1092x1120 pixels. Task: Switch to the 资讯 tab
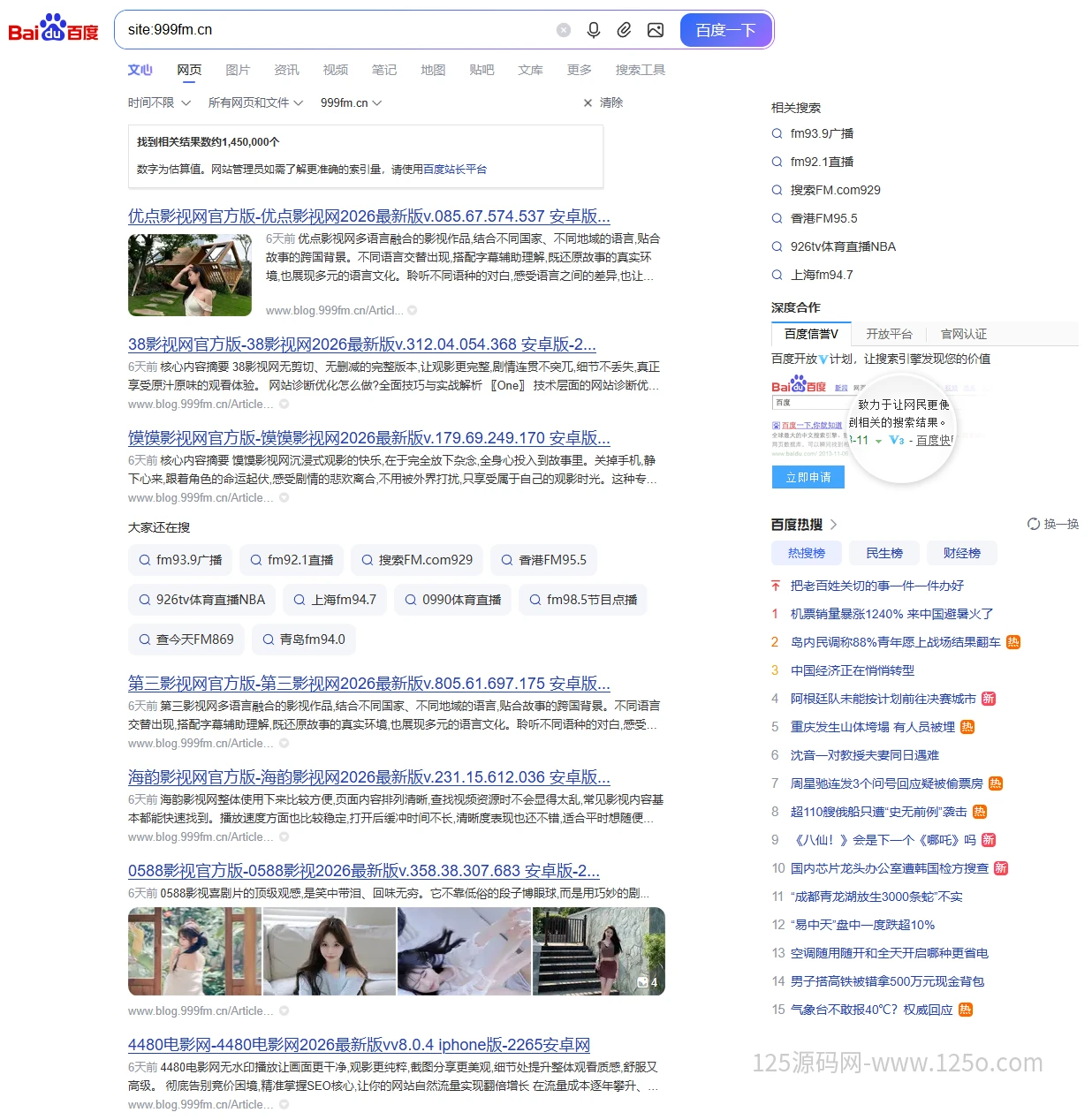click(x=286, y=70)
